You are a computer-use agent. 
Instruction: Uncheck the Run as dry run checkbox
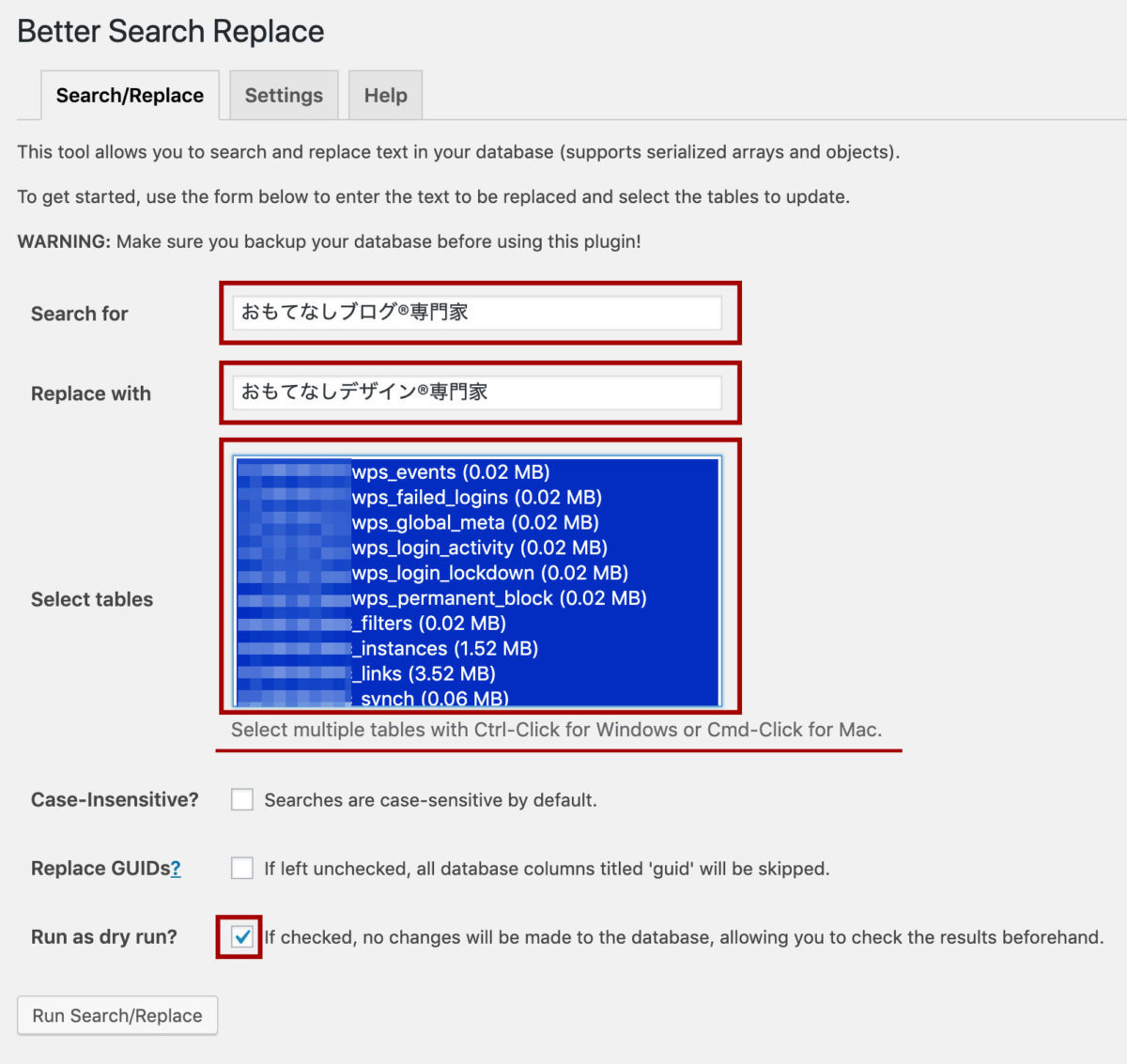pos(242,937)
